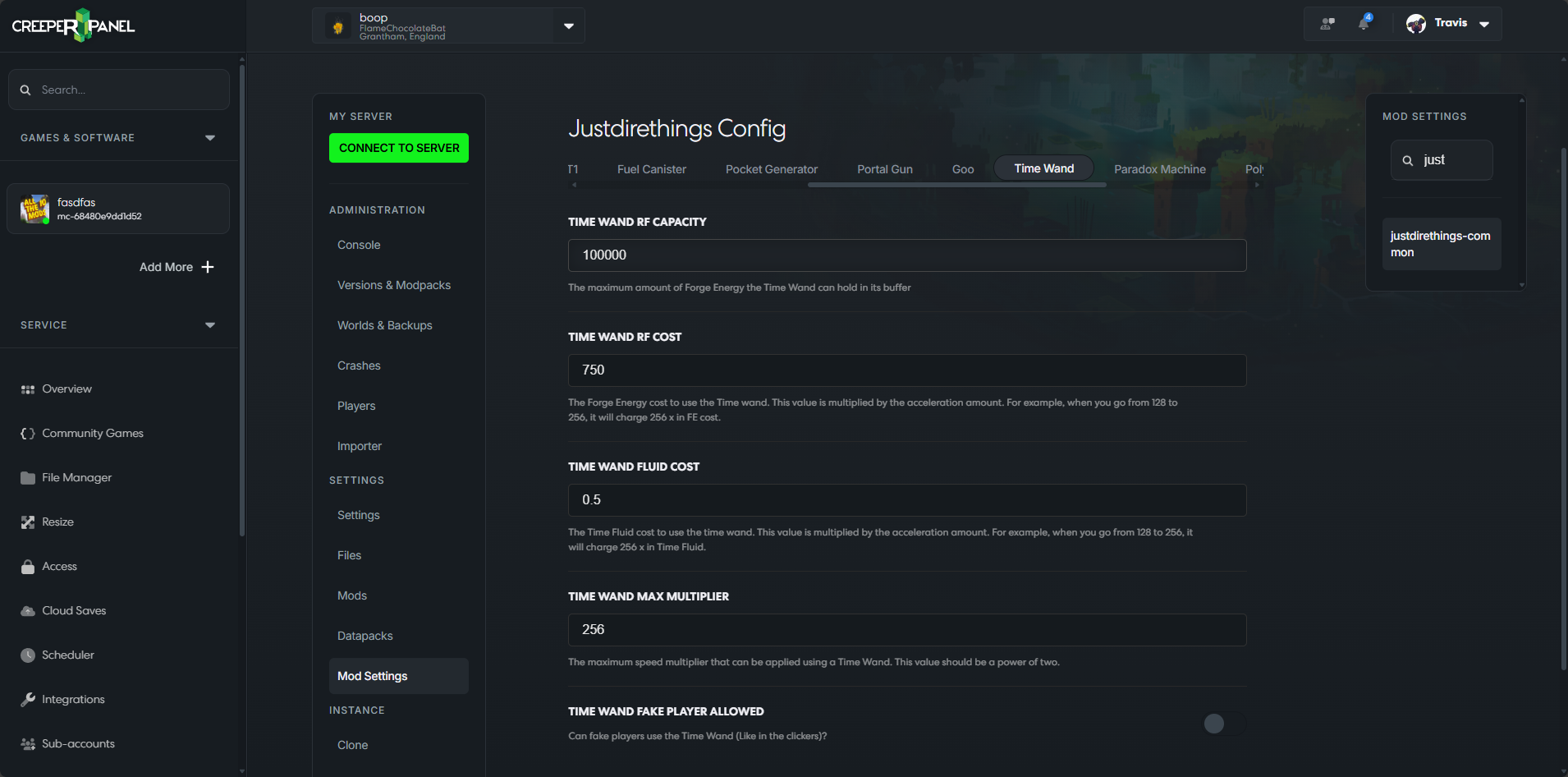Click the tabs scroll right arrow

(1257, 185)
